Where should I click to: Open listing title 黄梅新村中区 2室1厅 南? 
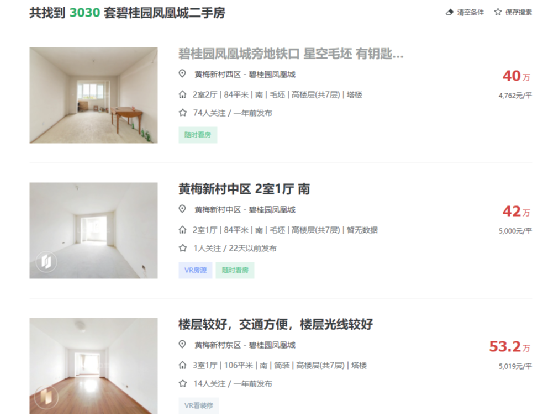click(244, 189)
